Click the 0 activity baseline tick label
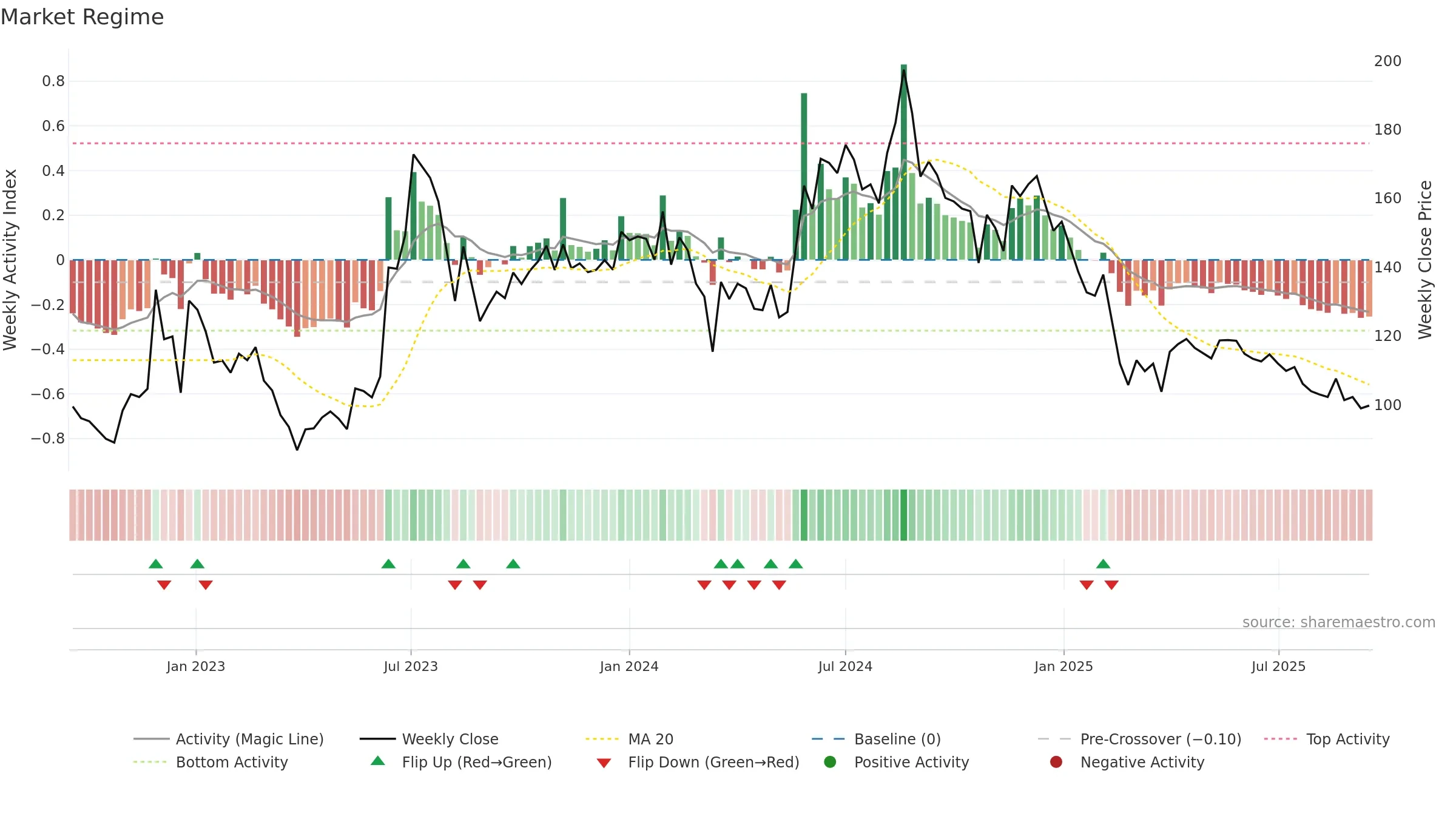 pos(60,260)
